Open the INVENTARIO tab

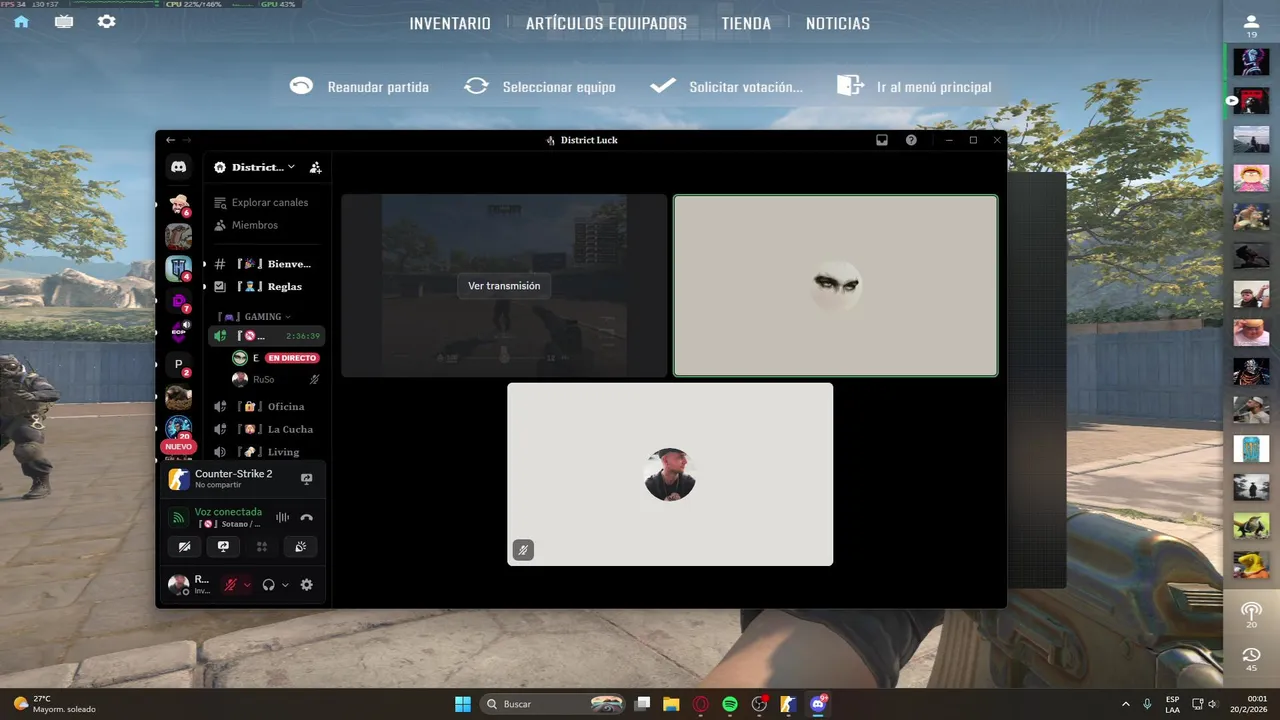click(450, 23)
